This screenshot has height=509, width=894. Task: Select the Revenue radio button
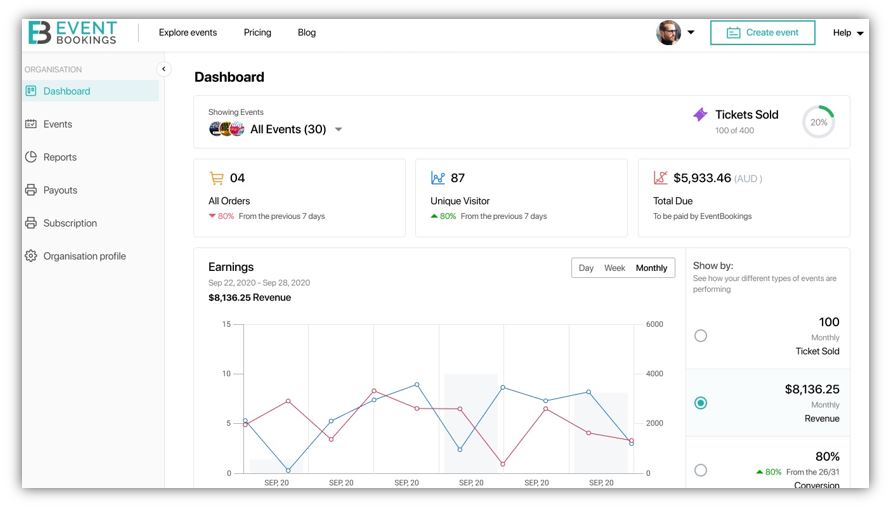point(701,403)
